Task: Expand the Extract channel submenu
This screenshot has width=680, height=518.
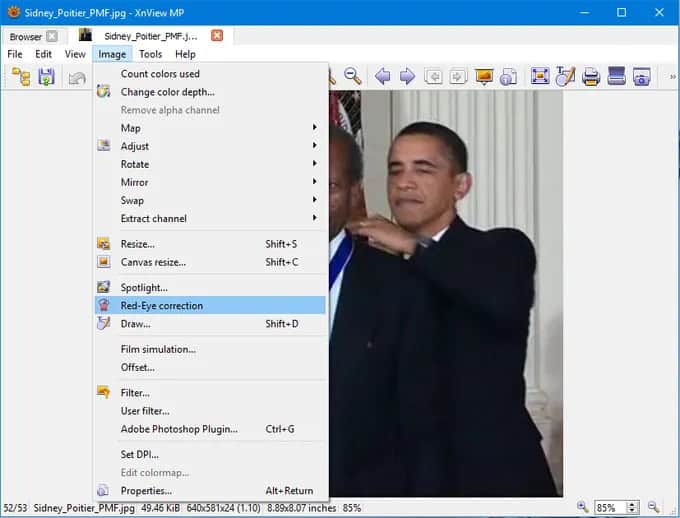Action: (210, 219)
